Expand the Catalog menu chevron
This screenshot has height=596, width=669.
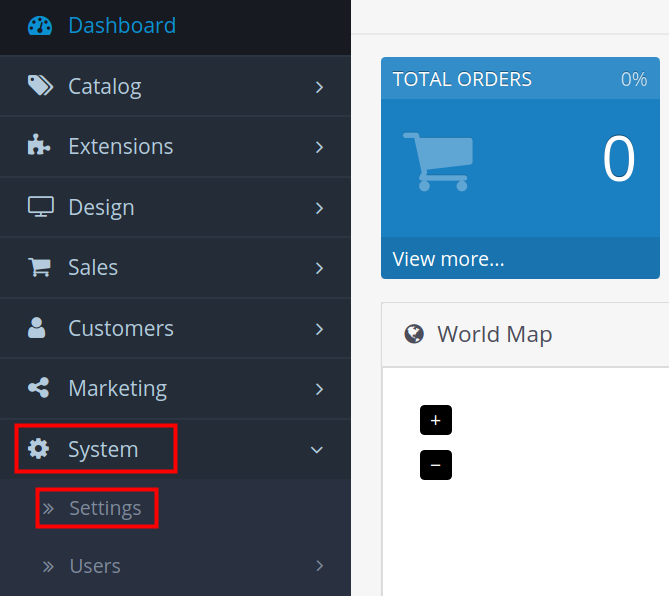(319, 87)
